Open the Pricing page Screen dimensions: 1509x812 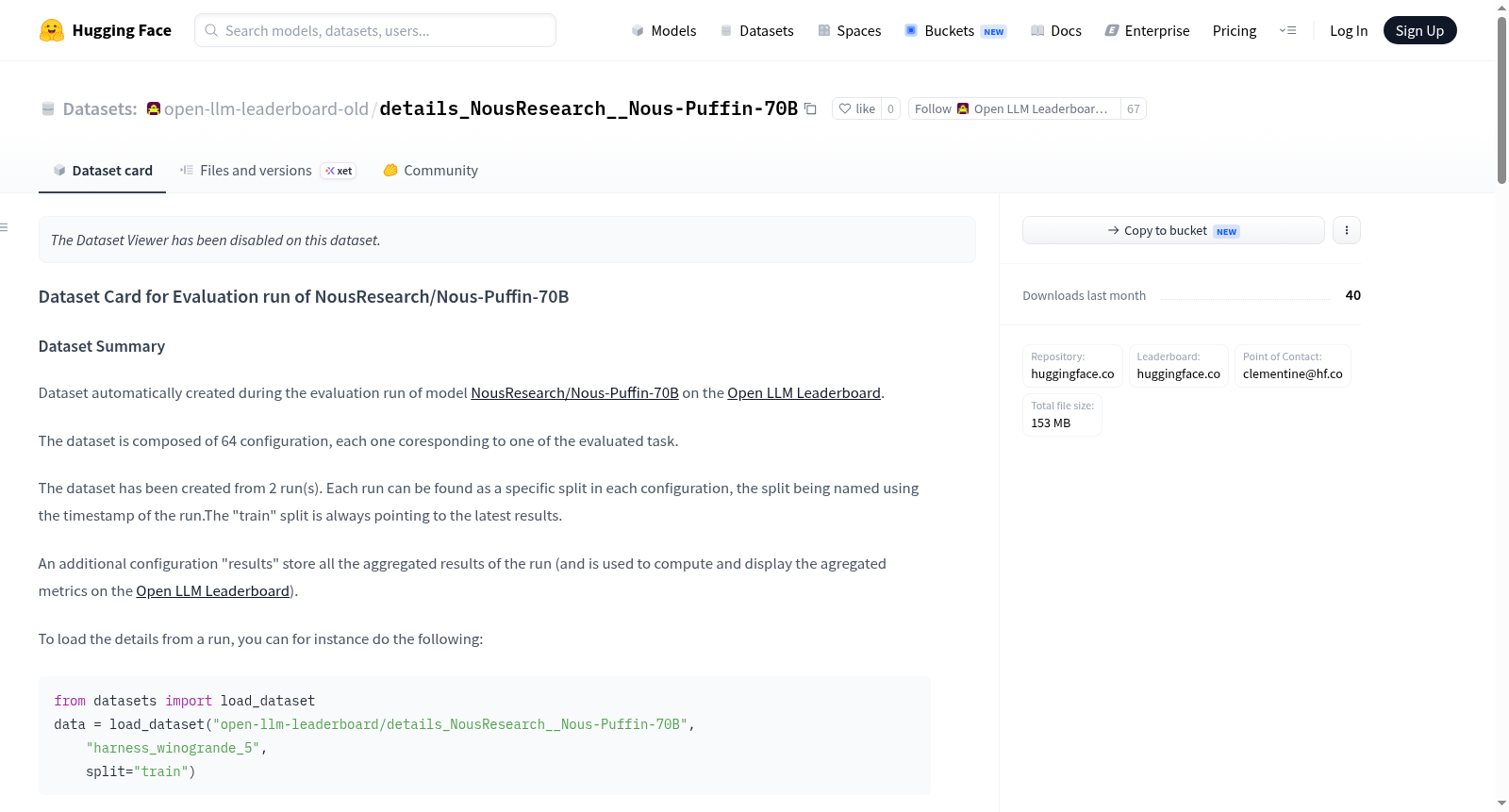pos(1235,30)
